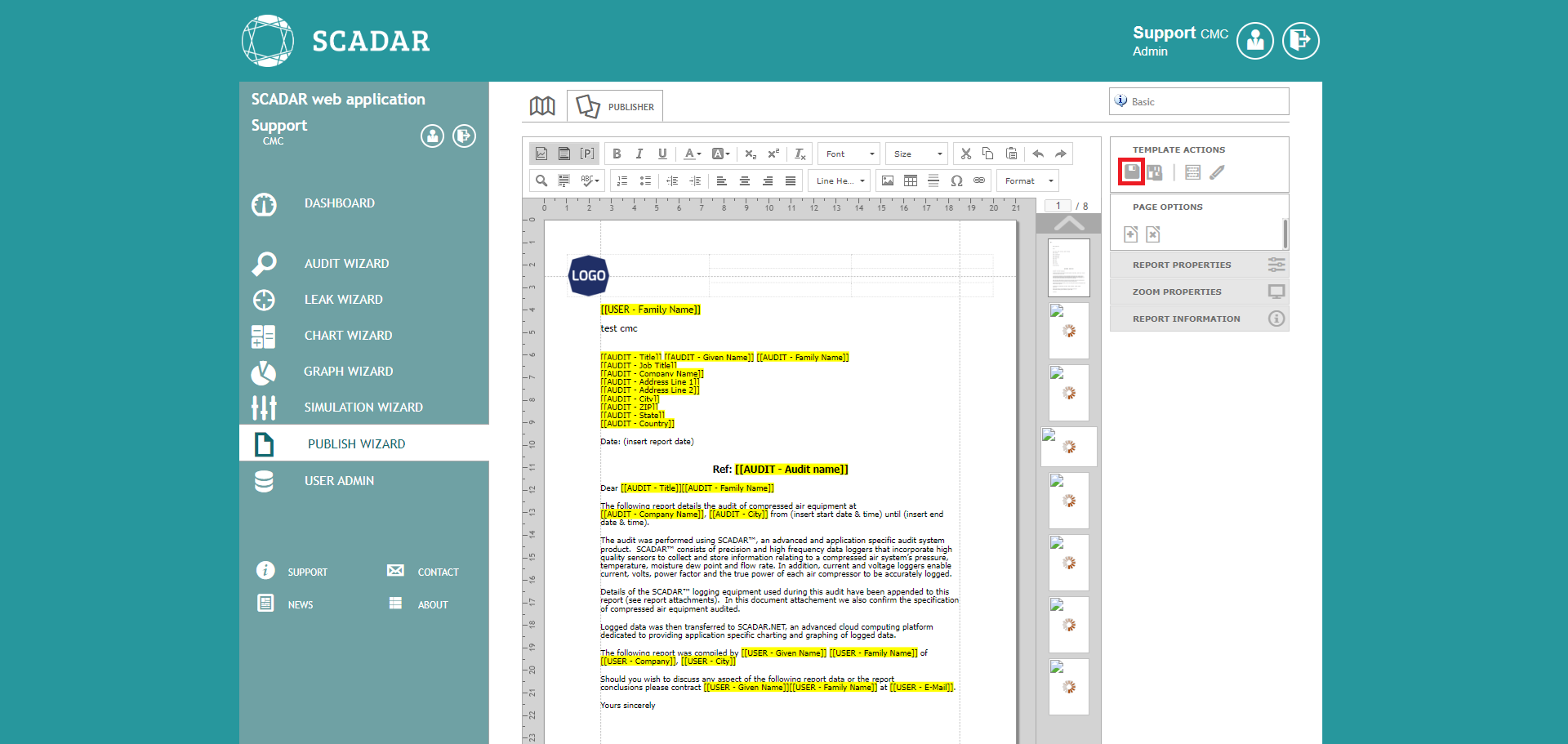Click the Paste clipboard icon
Viewport: 1568px width, 744px height.
pyautogui.click(x=1011, y=154)
